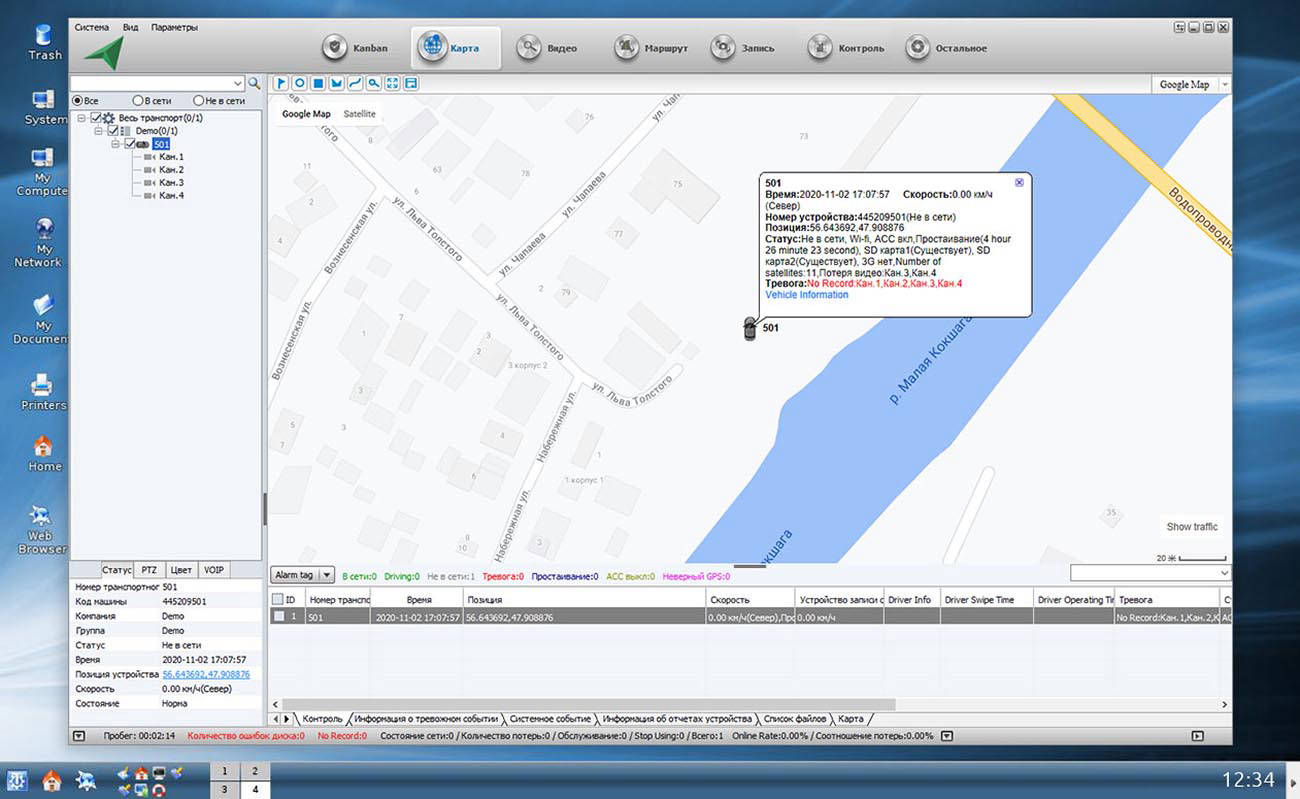This screenshot has width=1300, height=799.
Task: Select the filled square area tool
Action: pos(317,83)
